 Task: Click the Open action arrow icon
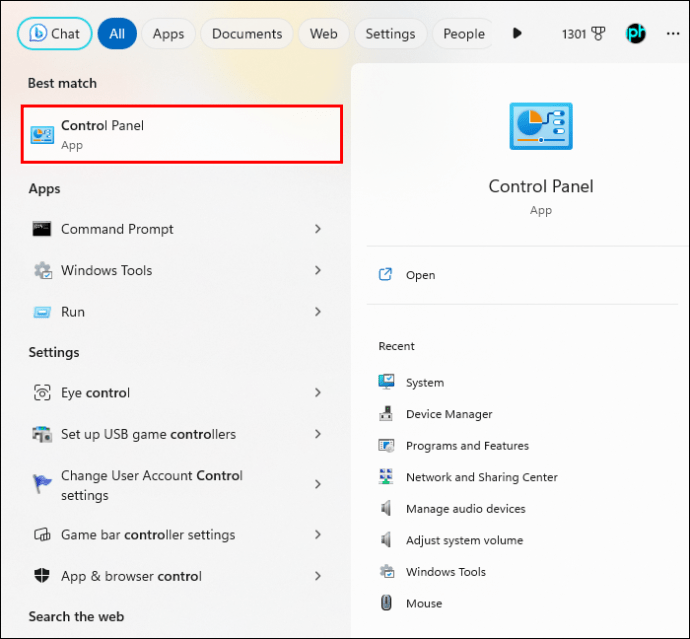[385, 275]
